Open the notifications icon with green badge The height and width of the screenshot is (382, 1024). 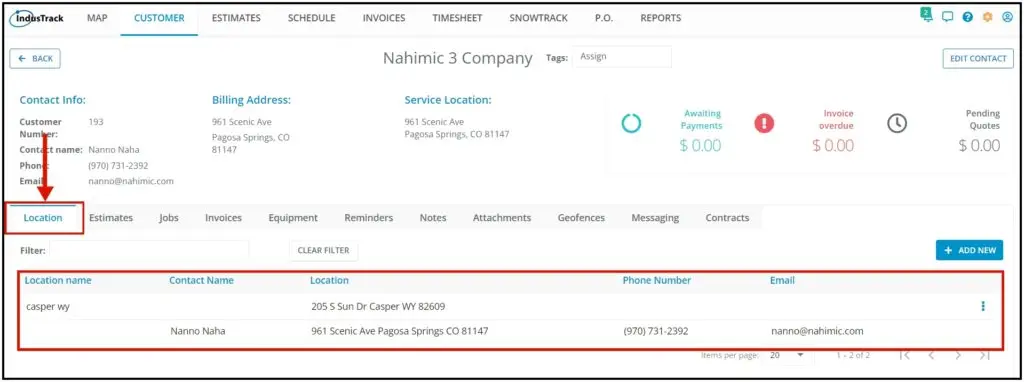[926, 16]
